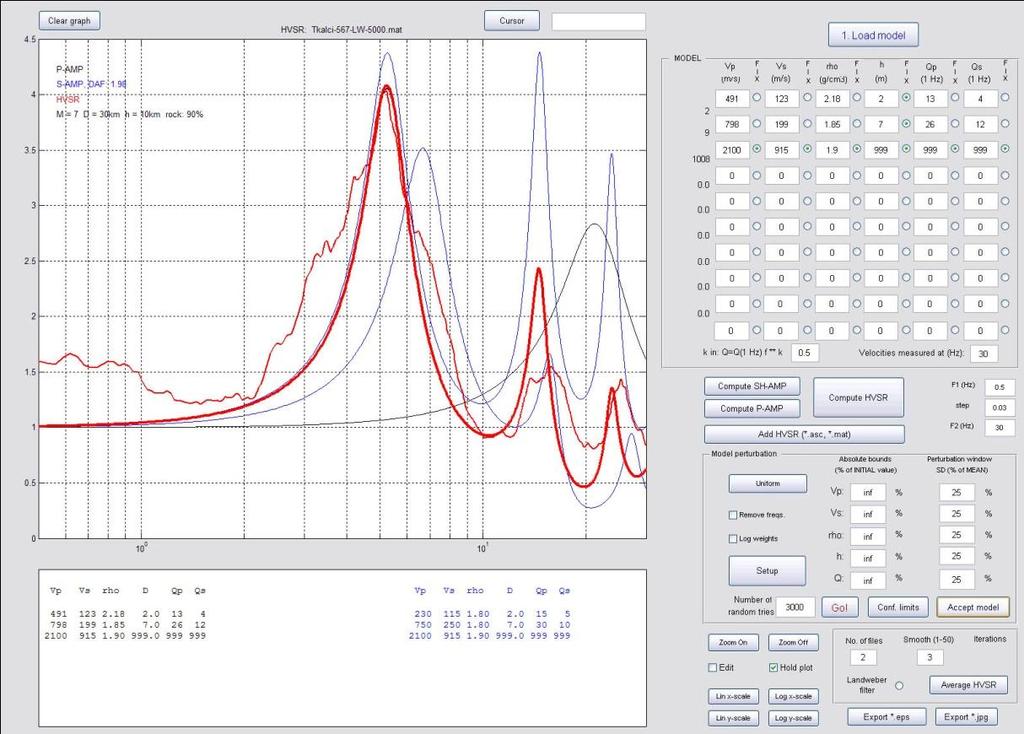Activate the Cursor button above graph
1024x734 pixels.
coord(512,21)
